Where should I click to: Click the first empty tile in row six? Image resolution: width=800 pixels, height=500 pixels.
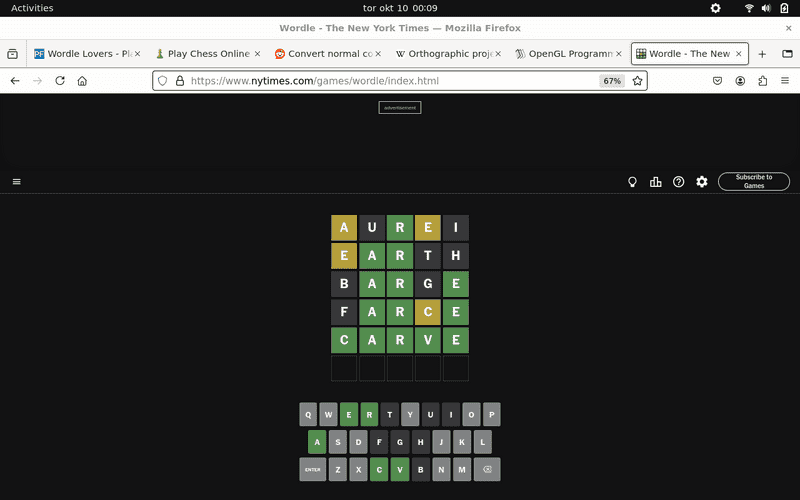[x=344, y=368]
